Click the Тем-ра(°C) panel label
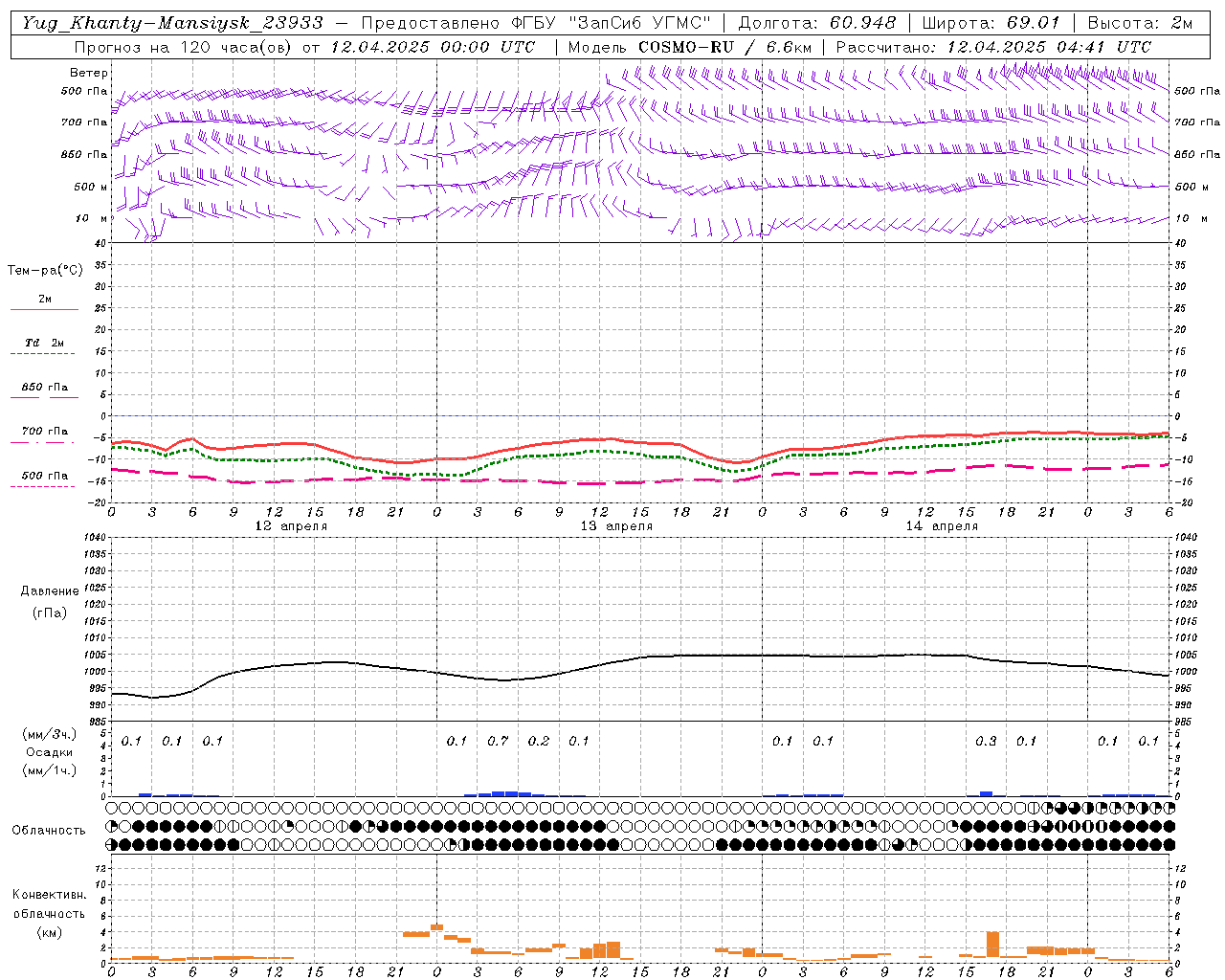The height and width of the screenshot is (980, 1225). pyautogui.click(x=45, y=271)
